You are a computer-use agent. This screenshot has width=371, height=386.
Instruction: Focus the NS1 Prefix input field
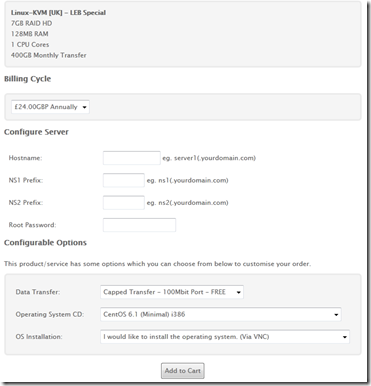point(124,180)
